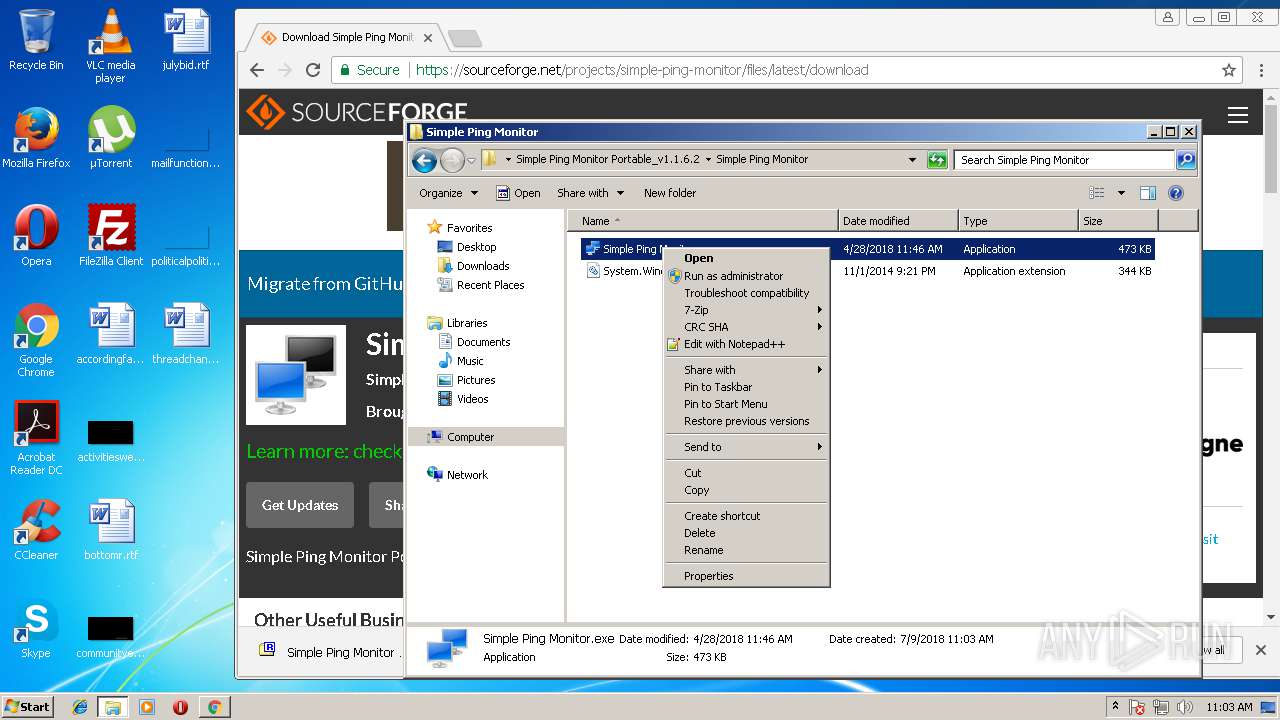This screenshot has height=720, width=1280.
Task: Open Acrobat Reader DC desktop shortcut
Action: [x=36, y=438]
